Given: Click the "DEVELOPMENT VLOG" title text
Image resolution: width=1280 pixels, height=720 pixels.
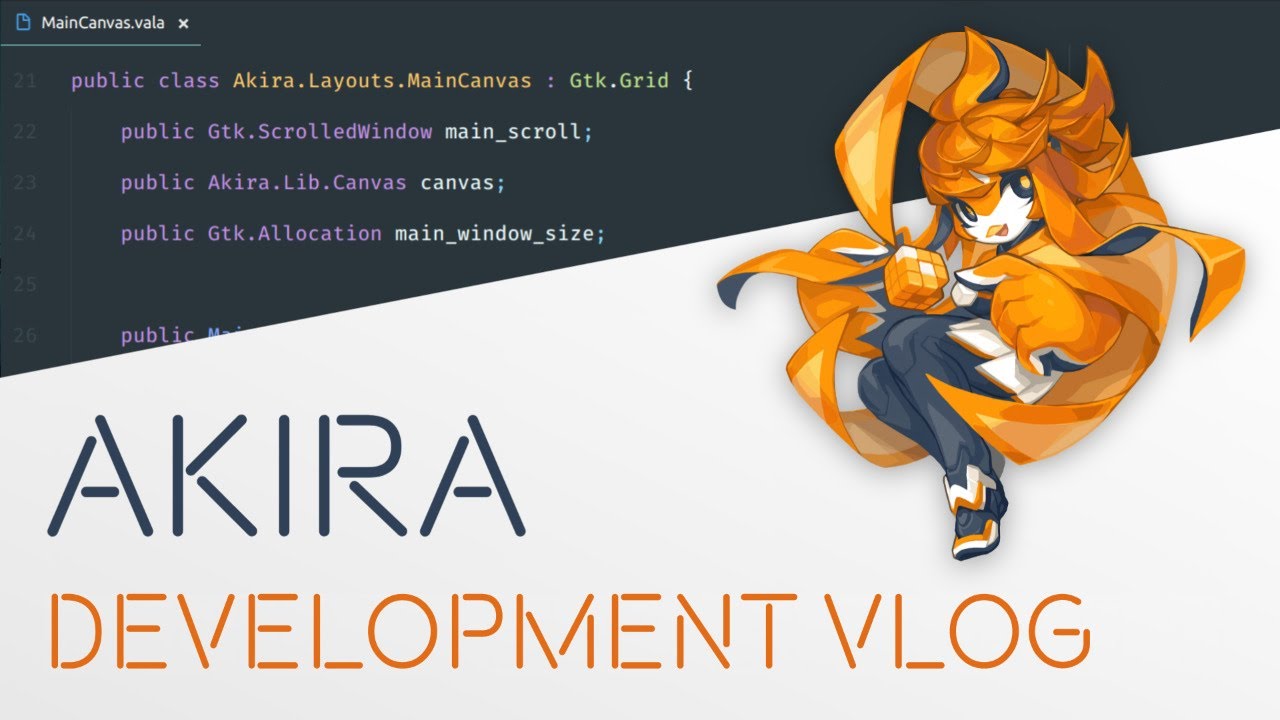Looking at the screenshot, I should (x=570, y=629).
